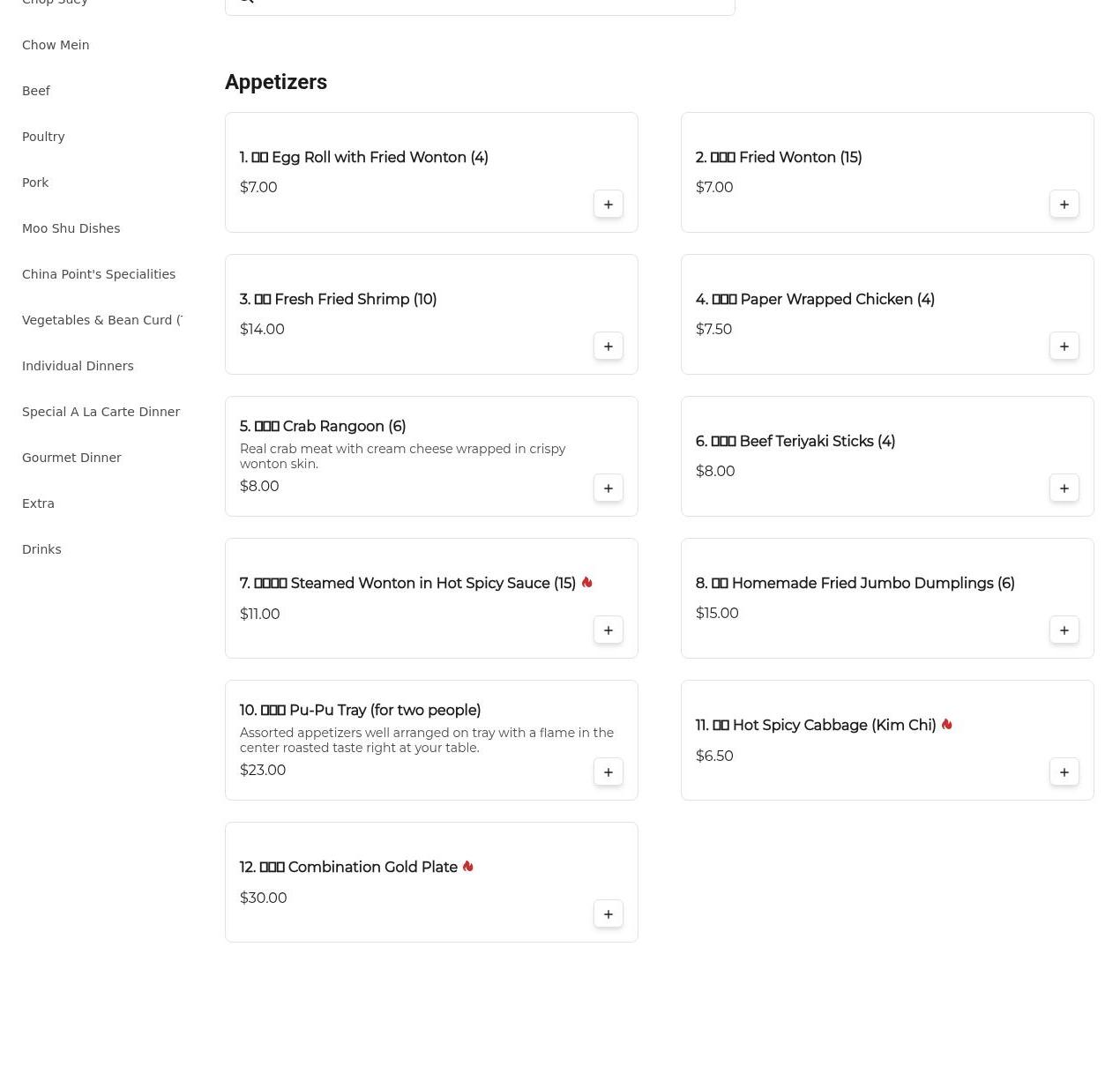Click plus for Steamed Wonton in Spicy Sauce
Screen dimensions: 1120x1066
(x=608, y=630)
